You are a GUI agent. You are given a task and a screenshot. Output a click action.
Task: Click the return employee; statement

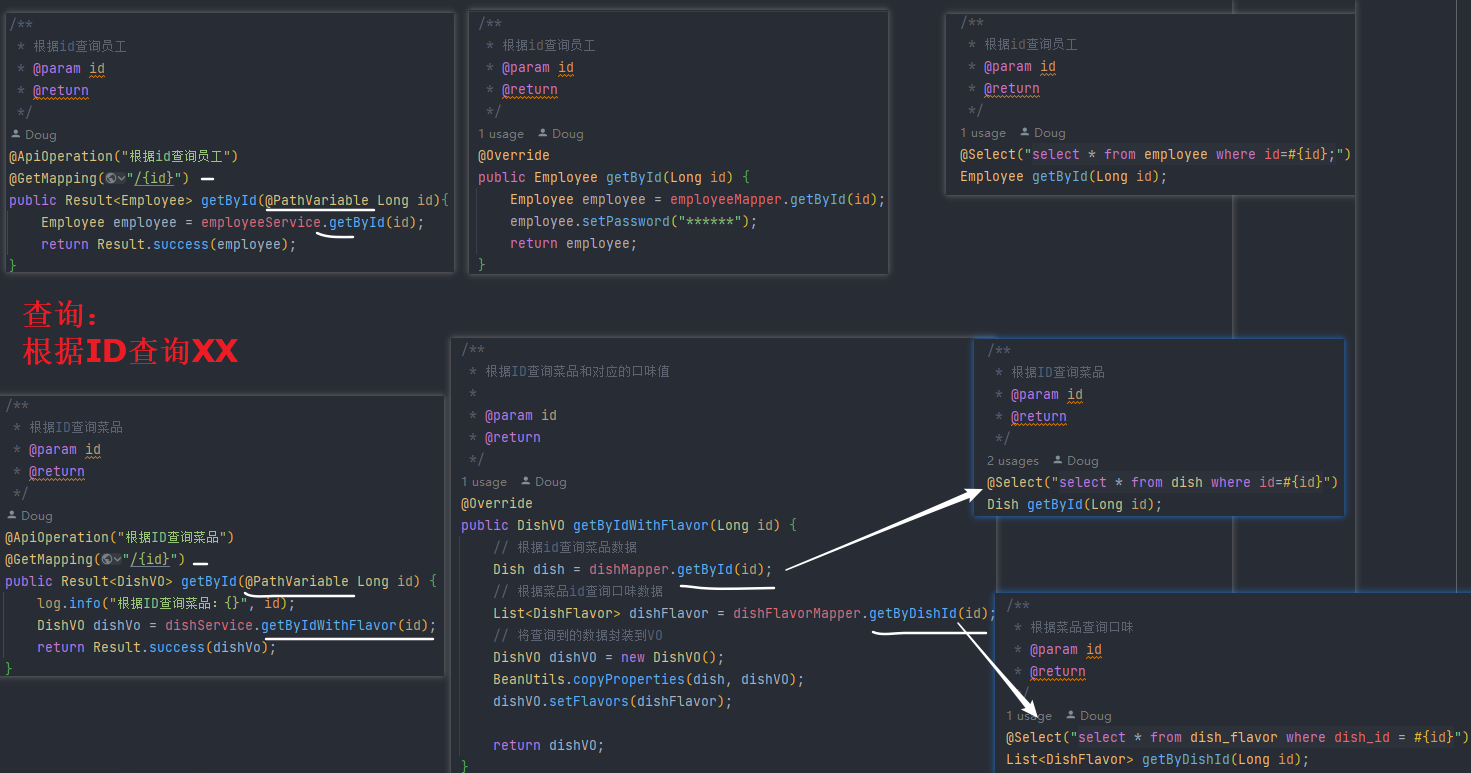coord(573,243)
